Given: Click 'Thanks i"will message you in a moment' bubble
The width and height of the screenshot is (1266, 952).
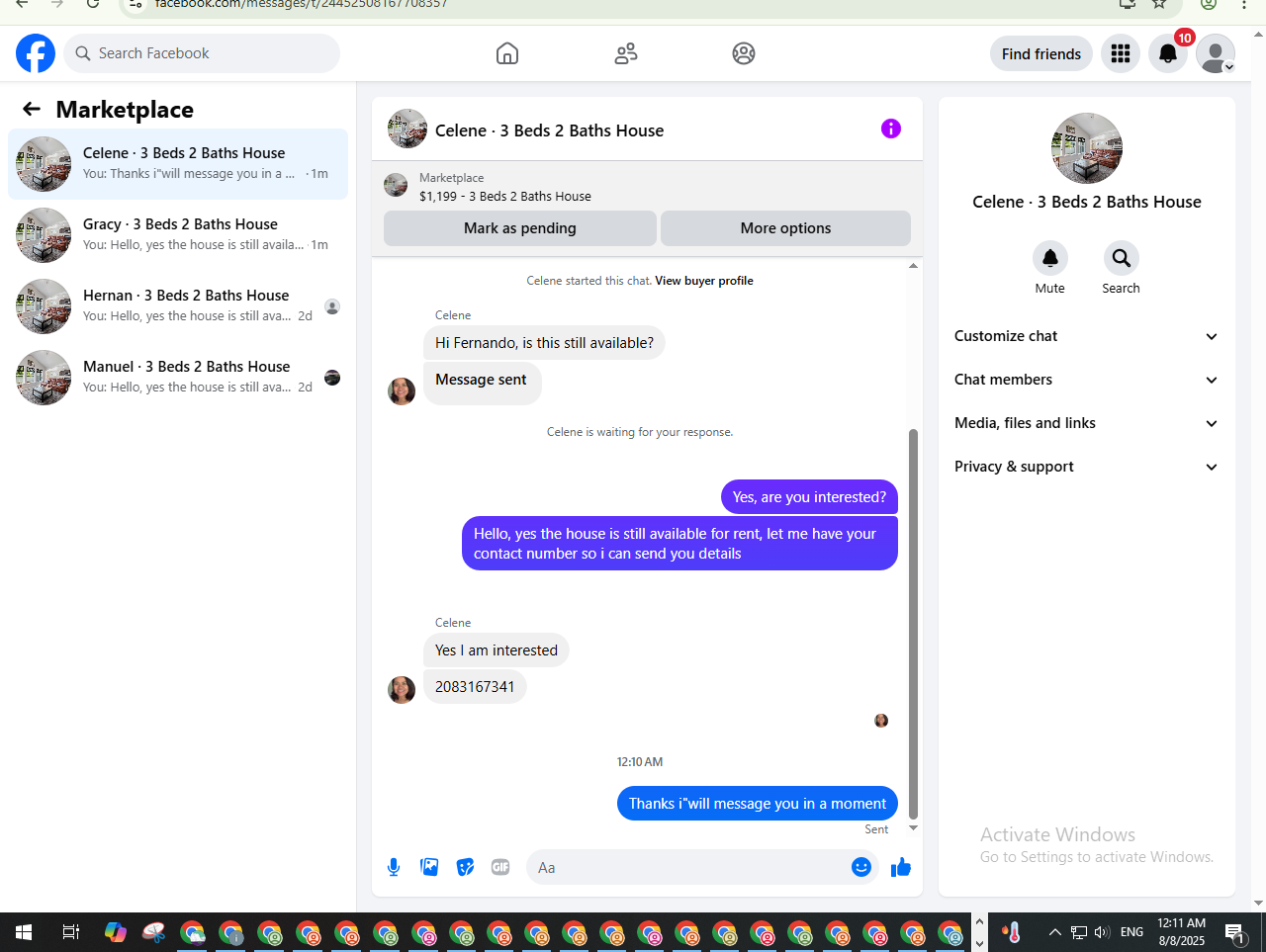Looking at the screenshot, I should pyautogui.click(x=758, y=804).
